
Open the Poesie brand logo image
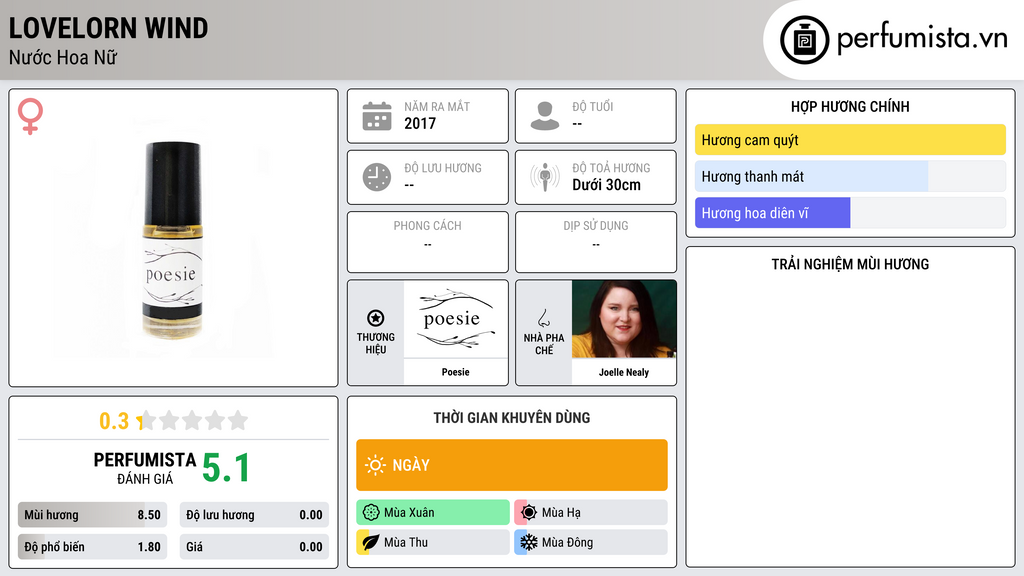point(455,319)
